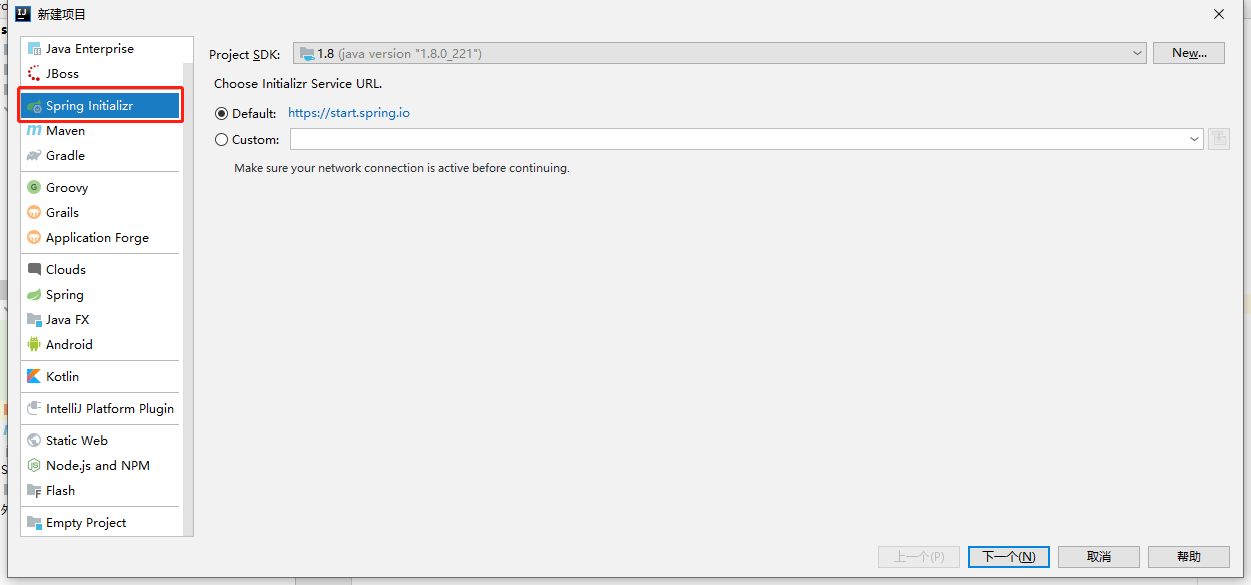
Task: Click the New... SDK button
Action: tap(1189, 53)
